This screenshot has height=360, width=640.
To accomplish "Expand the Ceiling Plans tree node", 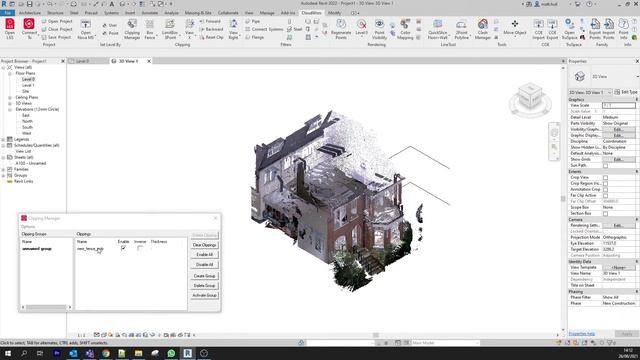I will (x=10, y=98).
